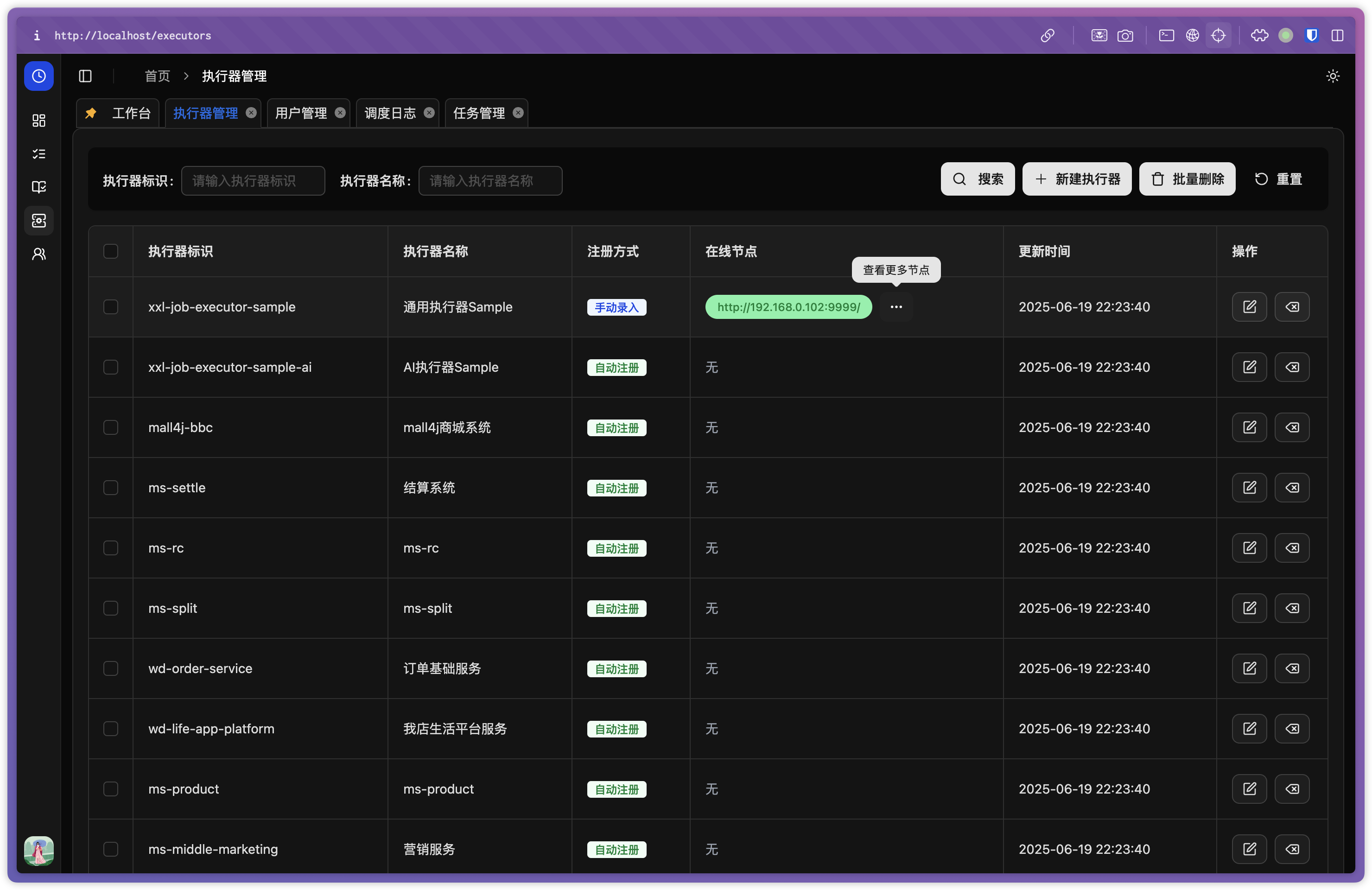
Task: Check the xxl-job-executor-sample row checkbox
Action: coord(111,307)
